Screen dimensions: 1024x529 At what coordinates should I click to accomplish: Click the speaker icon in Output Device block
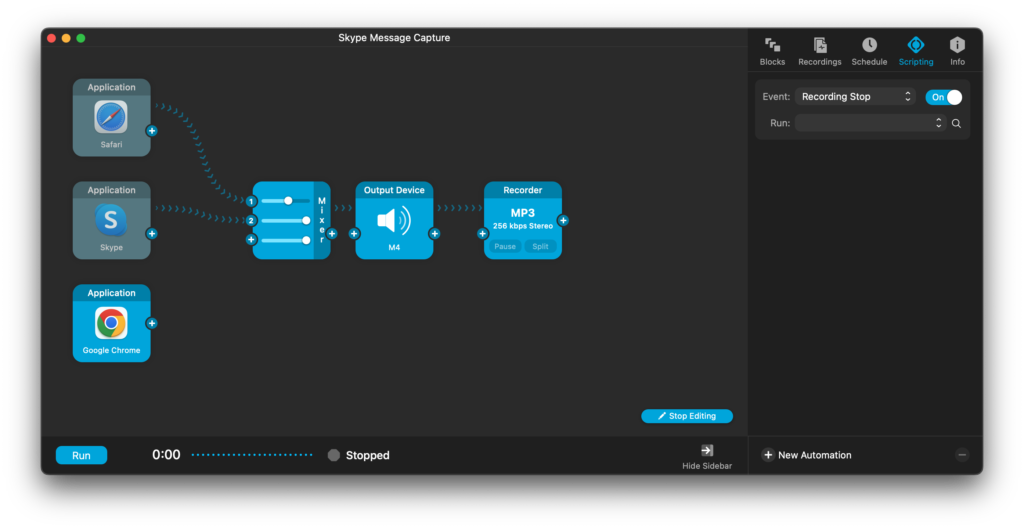coord(394,221)
